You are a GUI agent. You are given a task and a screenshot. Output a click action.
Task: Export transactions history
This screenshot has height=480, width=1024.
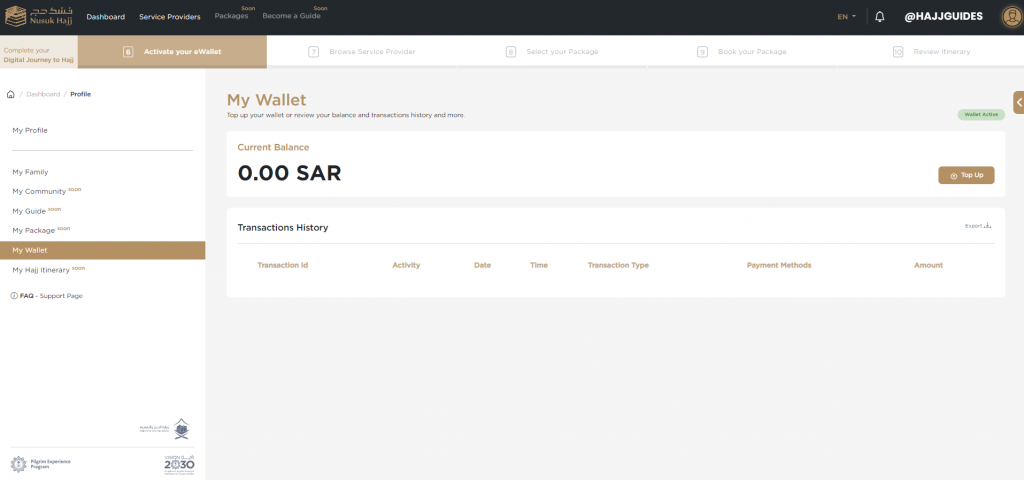977,226
